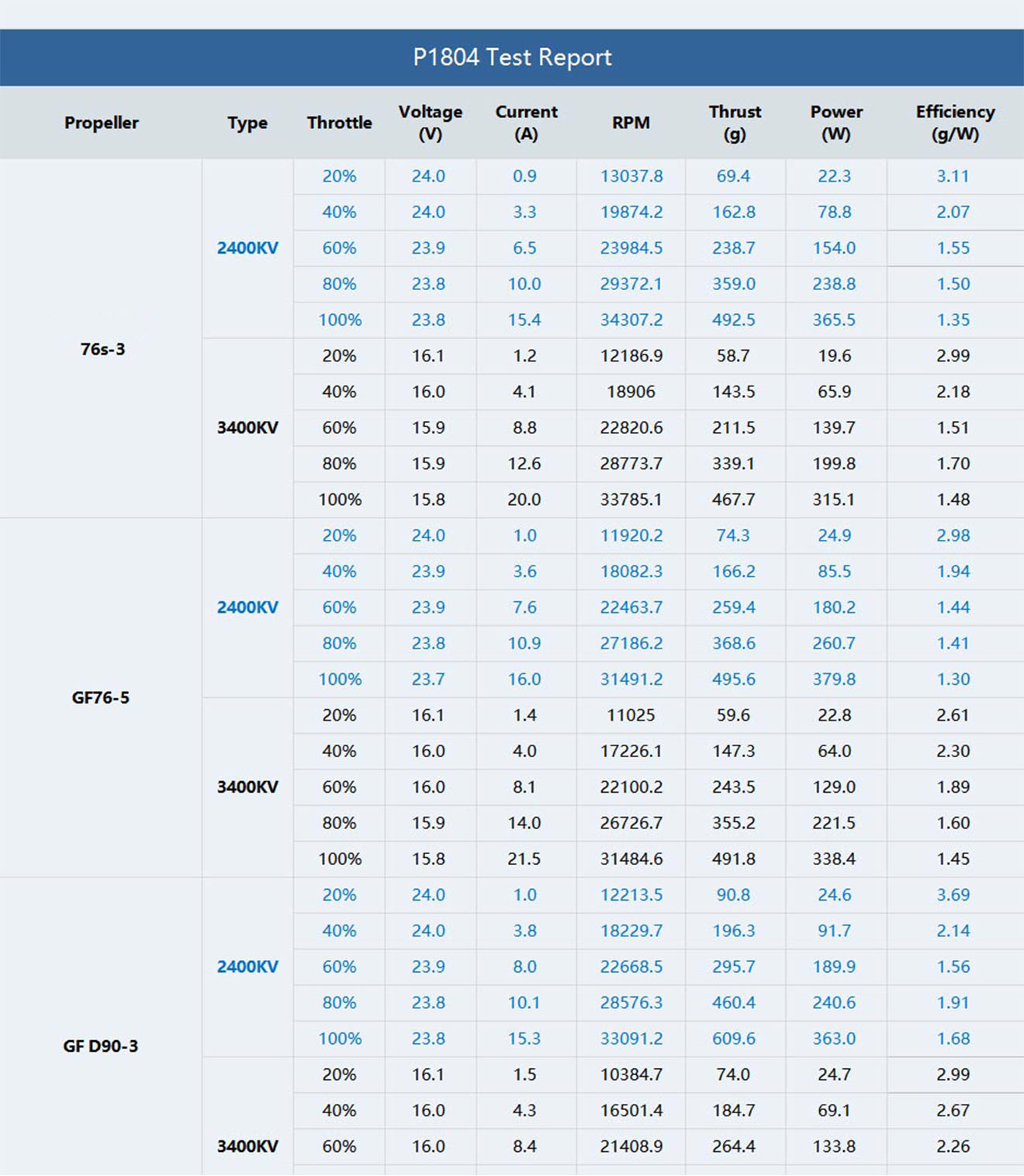Select the power value 379.8
Viewport: 1024px width, 1176px height.
[834, 680]
